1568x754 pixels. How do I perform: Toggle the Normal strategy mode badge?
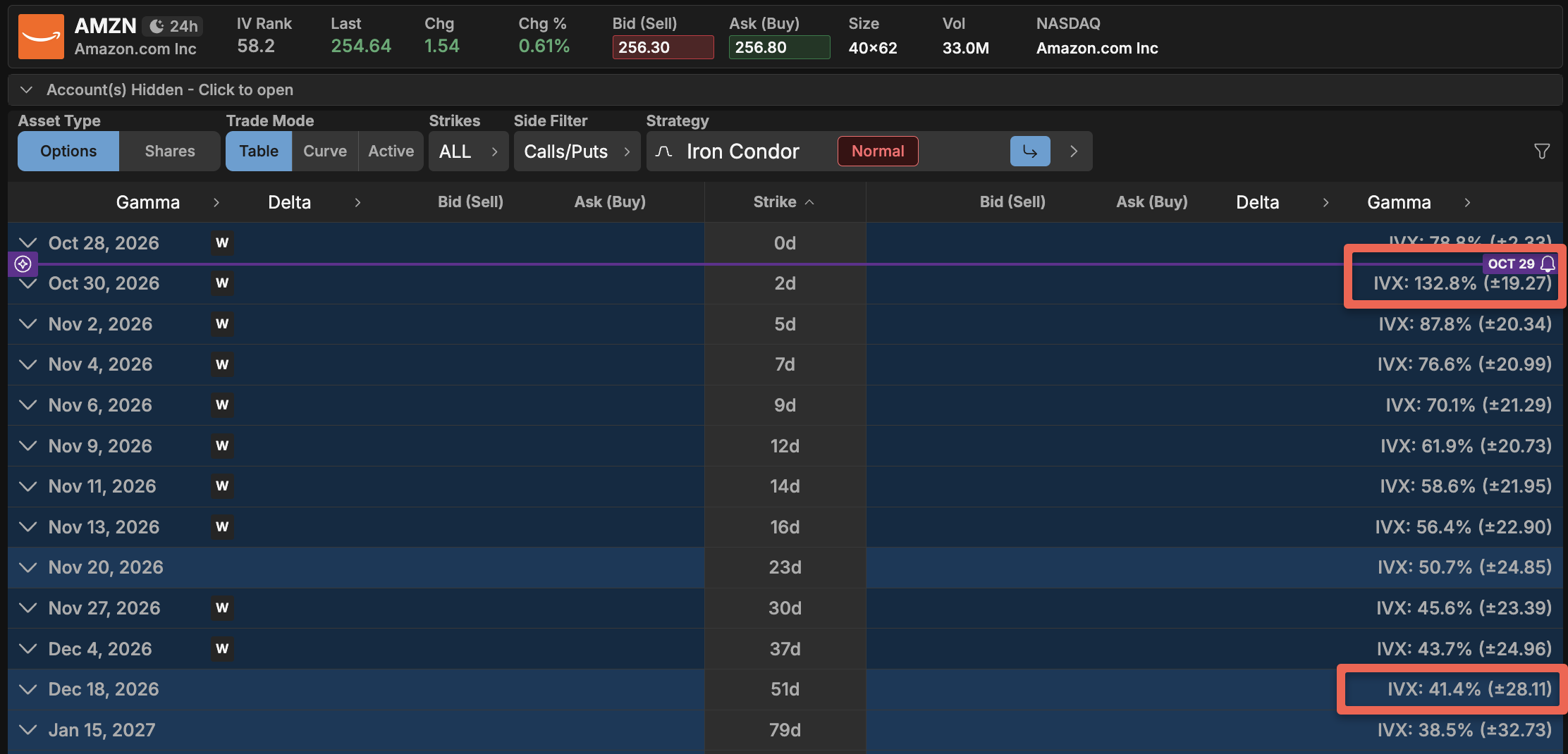(x=878, y=151)
